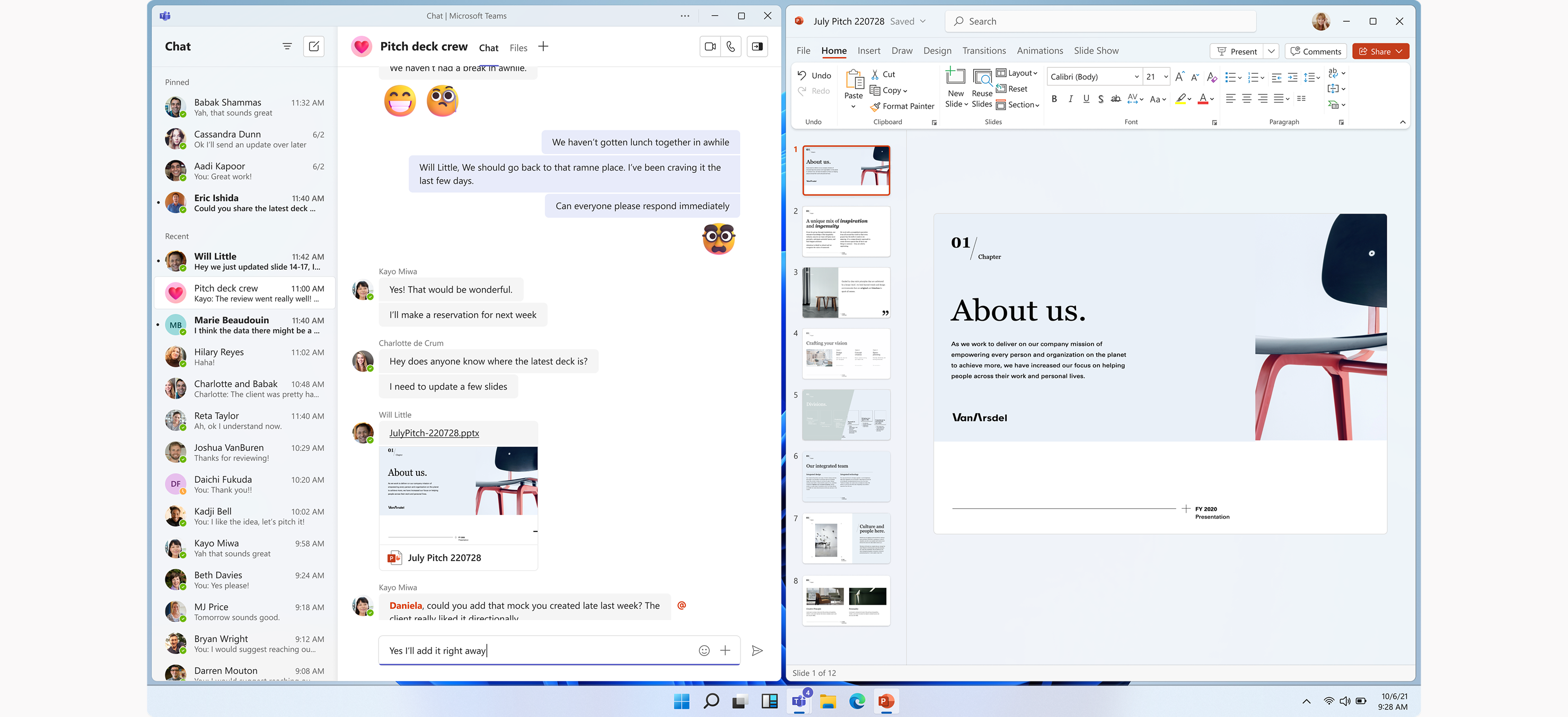Open the chat filter icon in Teams
Viewport: 1568px width, 717px height.
[287, 46]
